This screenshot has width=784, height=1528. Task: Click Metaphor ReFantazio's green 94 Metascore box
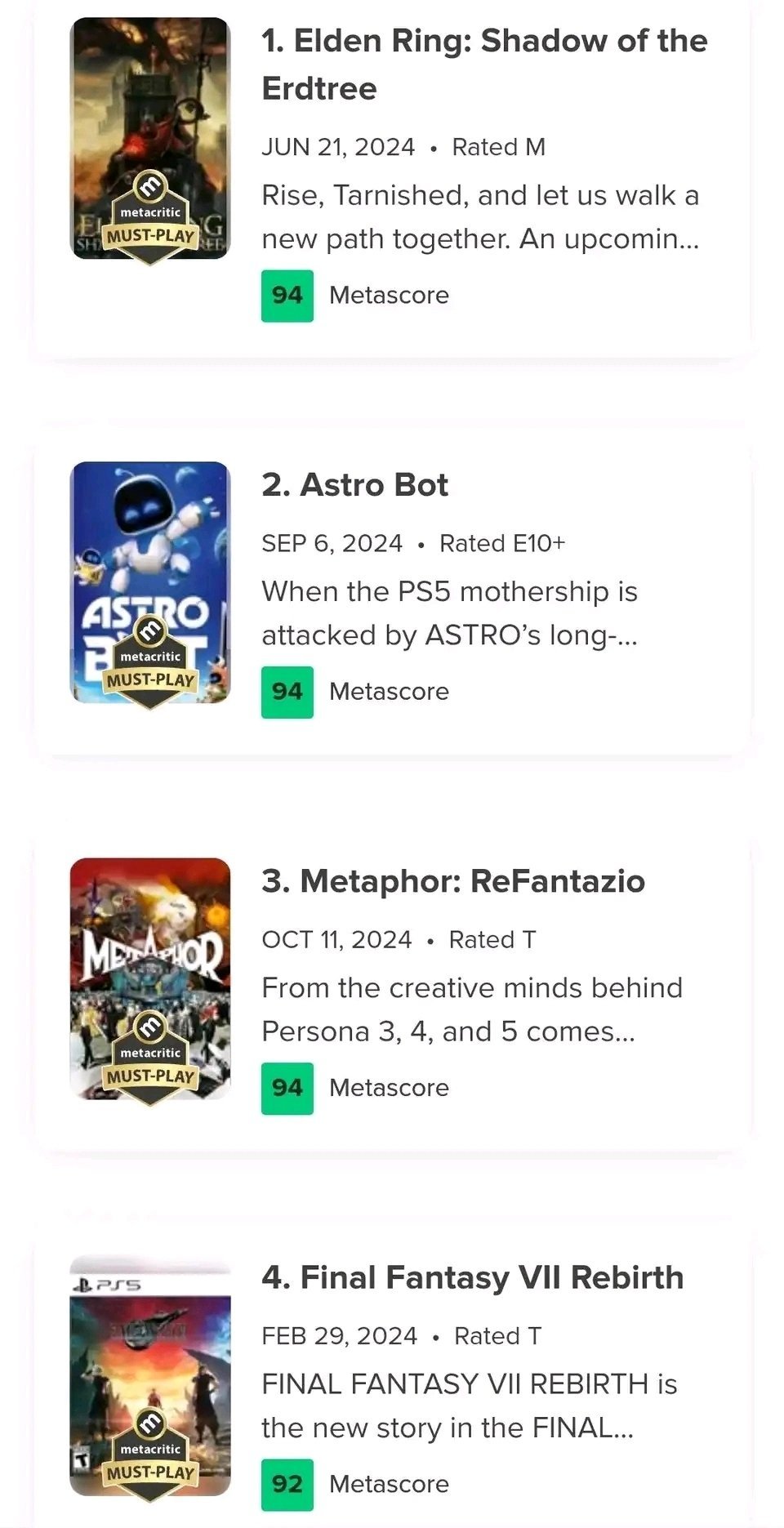[287, 1088]
